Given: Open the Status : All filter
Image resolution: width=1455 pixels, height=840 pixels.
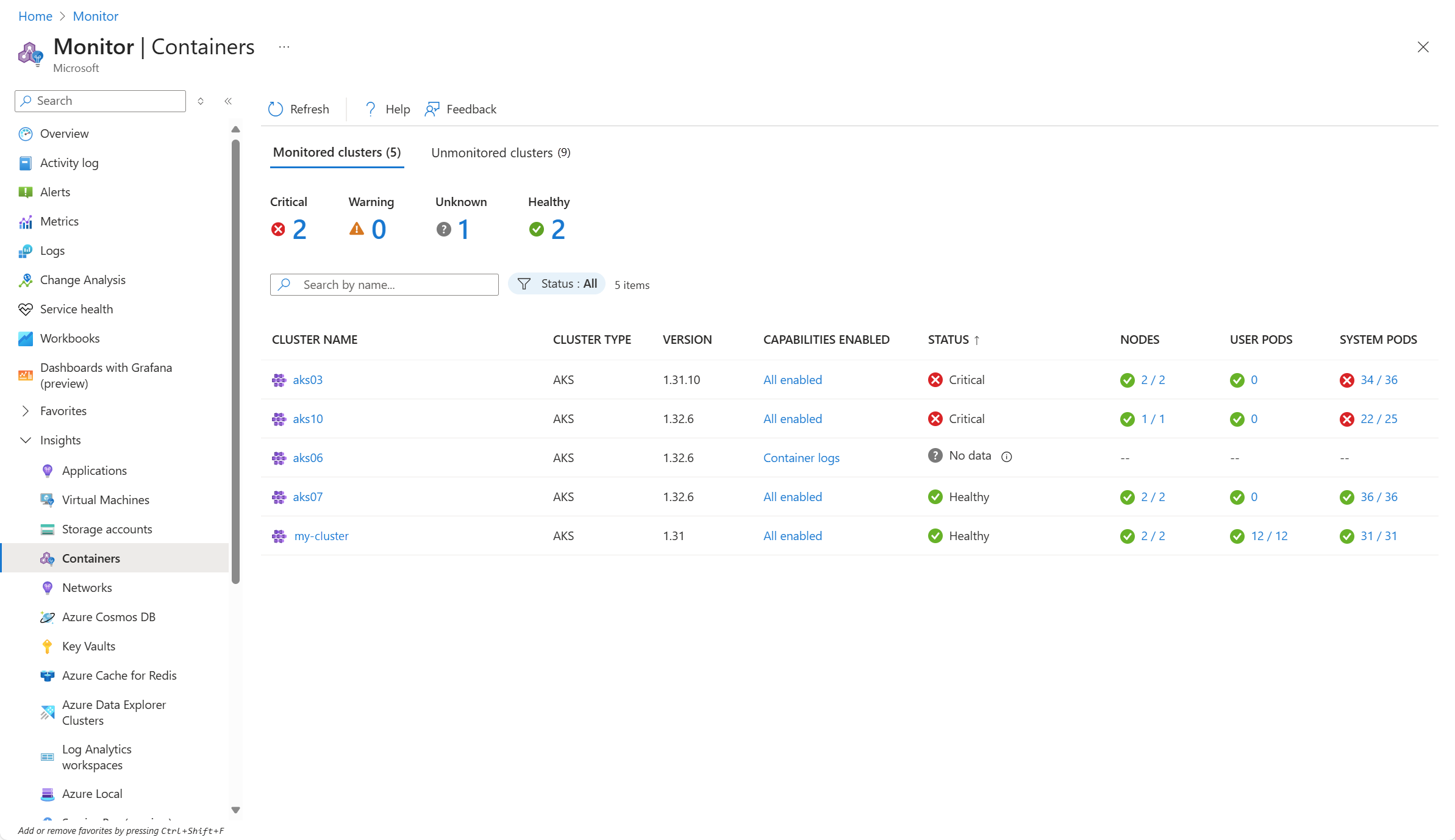Looking at the screenshot, I should click(557, 284).
